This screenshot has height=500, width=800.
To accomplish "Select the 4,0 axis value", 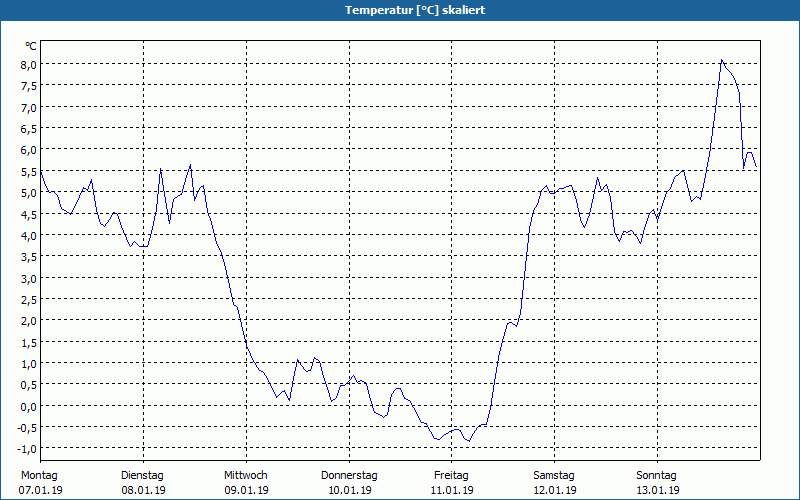I will (x=29, y=235).
